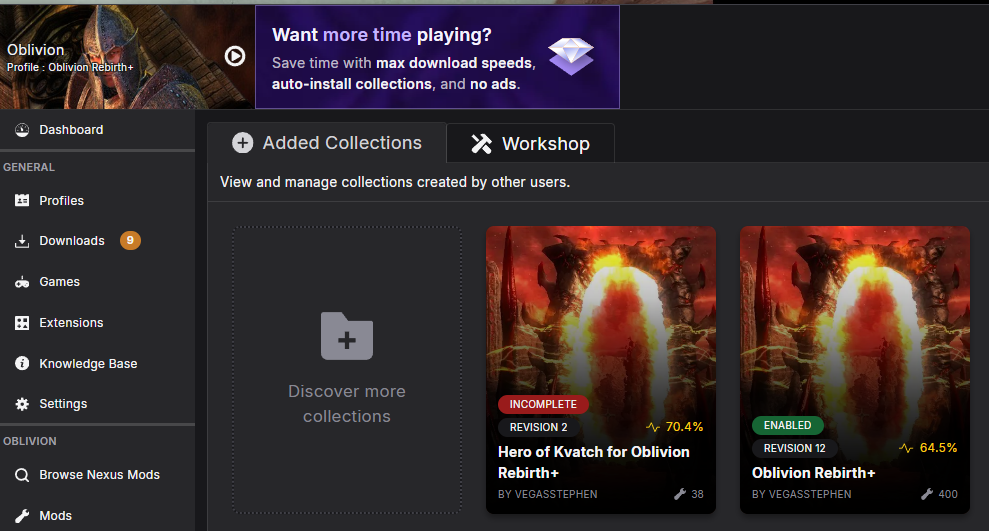Click the pulse icon beside 64.5%

pyautogui.click(x=906, y=448)
